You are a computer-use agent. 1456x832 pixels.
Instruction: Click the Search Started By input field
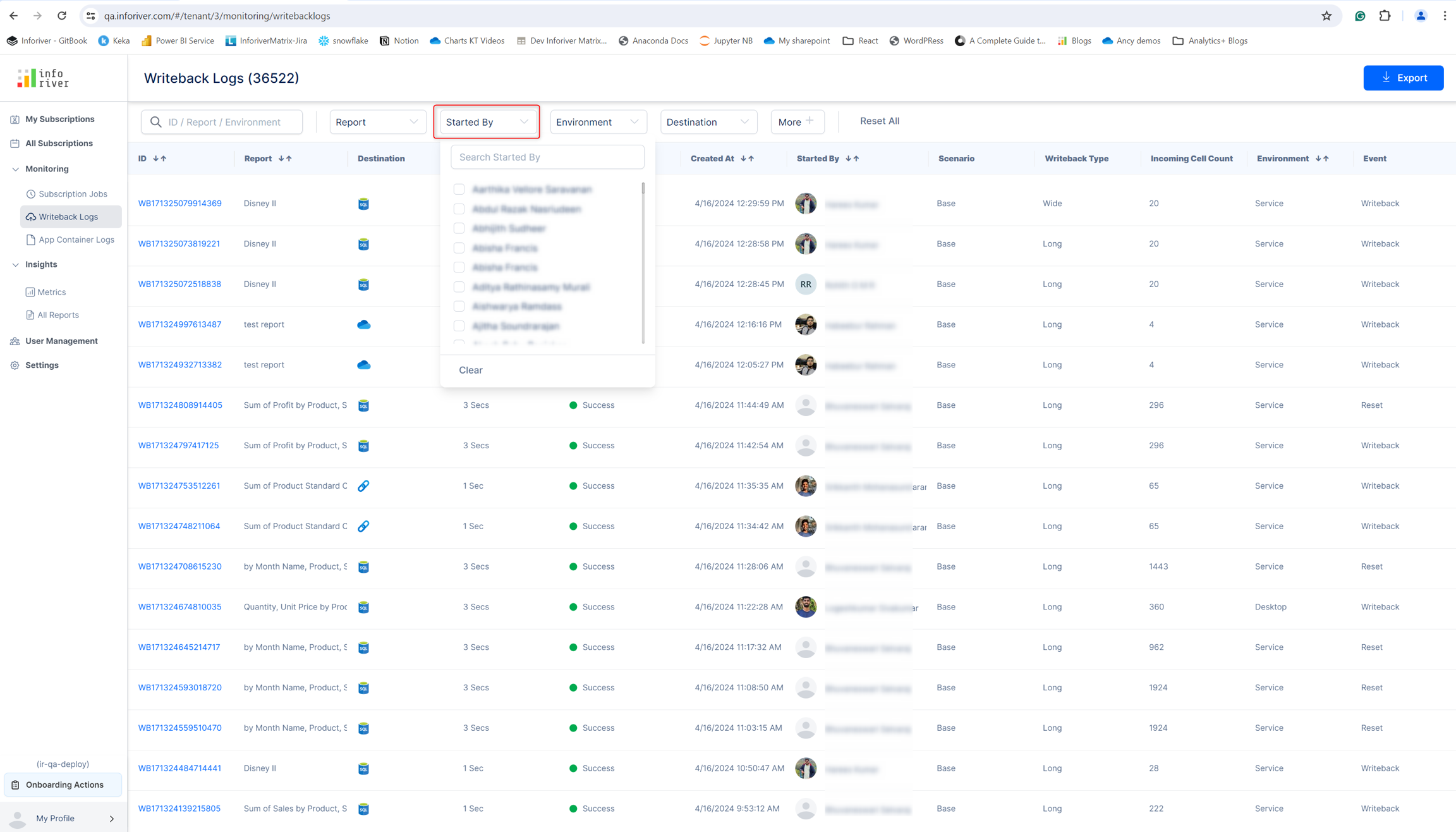[x=547, y=157]
